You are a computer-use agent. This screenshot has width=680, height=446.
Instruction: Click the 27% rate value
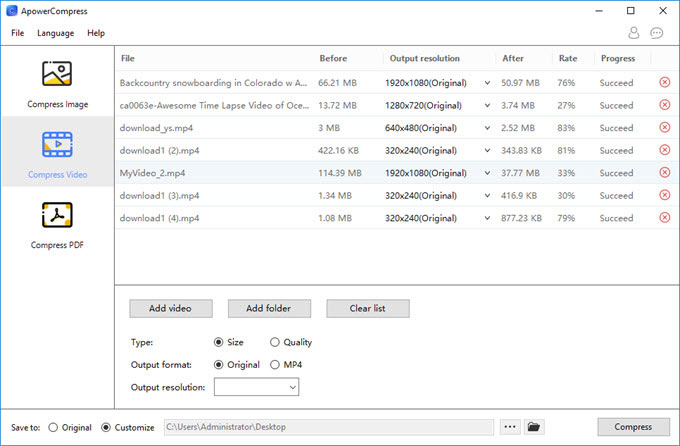click(x=566, y=105)
